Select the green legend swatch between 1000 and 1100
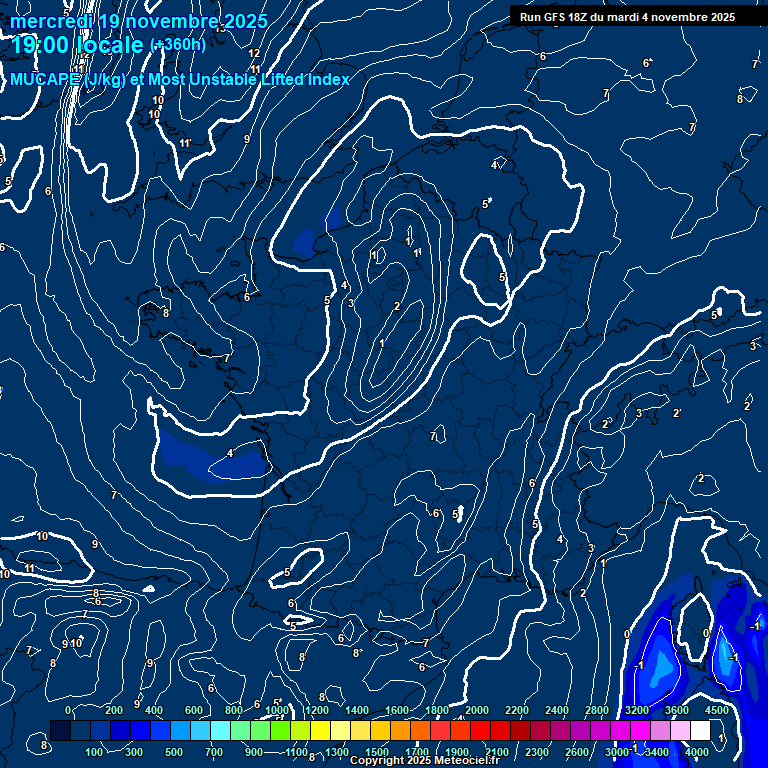The width and height of the screenshot is (768, 768). [280, 730]
